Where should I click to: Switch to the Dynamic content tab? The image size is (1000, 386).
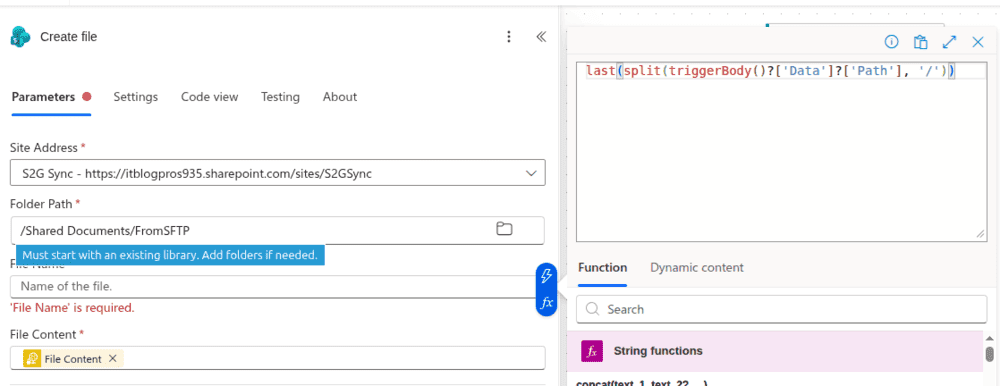[x=696, y=267]
